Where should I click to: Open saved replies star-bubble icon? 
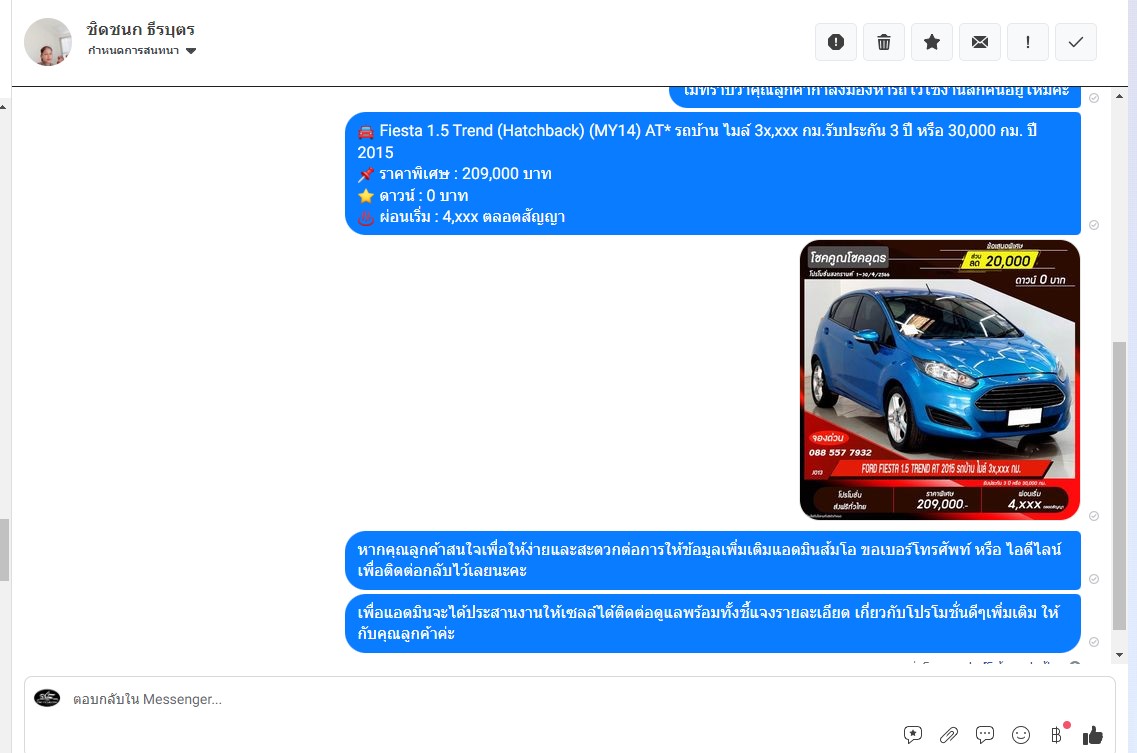[x=913, y=735]
